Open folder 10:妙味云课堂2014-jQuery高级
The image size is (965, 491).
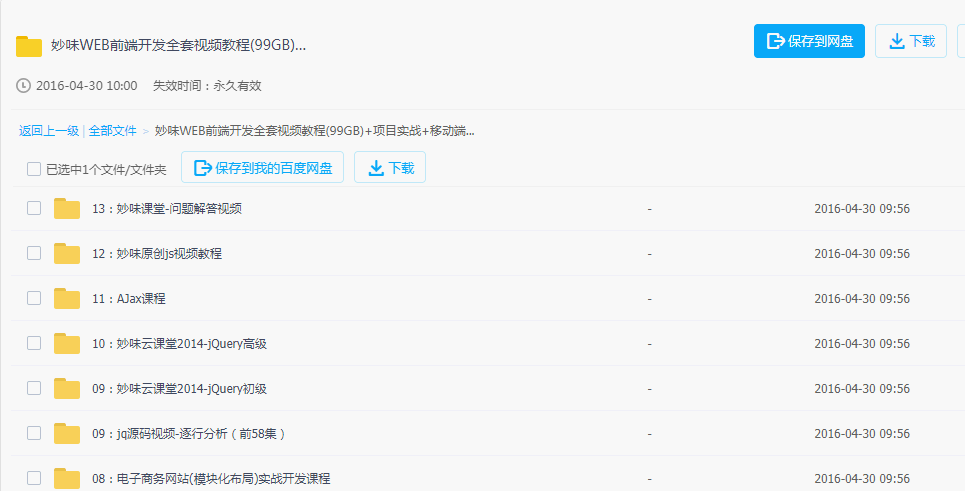pyautogui.click(x=179, y=343)
